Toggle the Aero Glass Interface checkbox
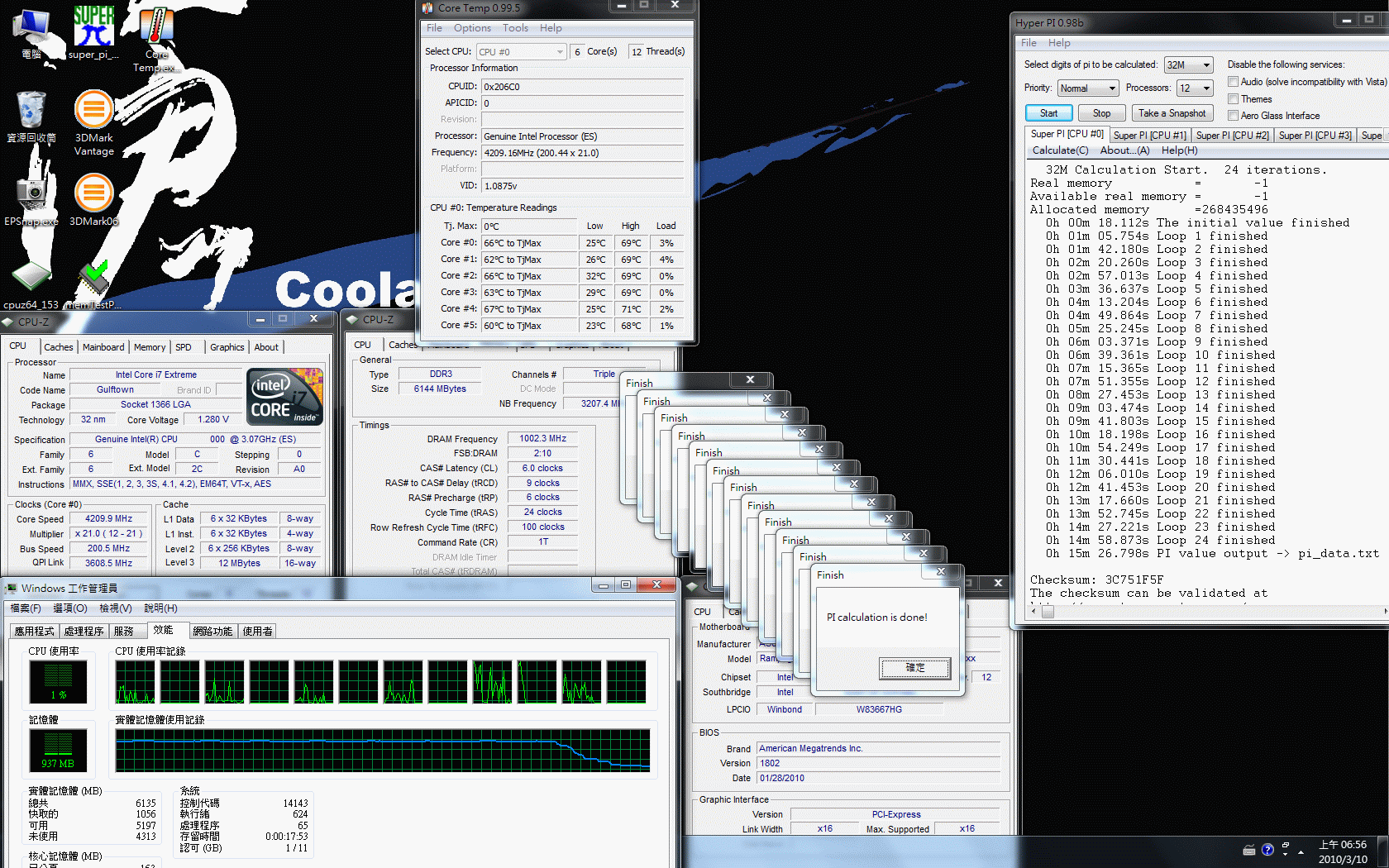 [1233, 116]
